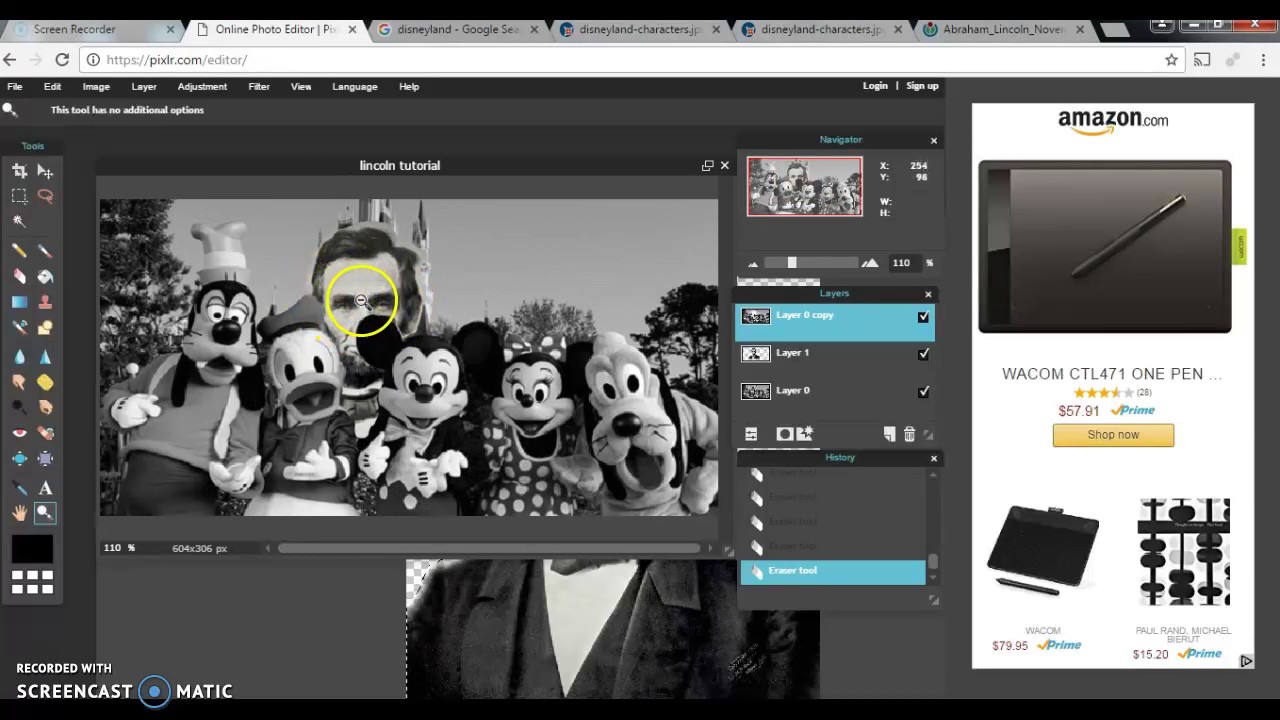This screenshot has height=720, width=1280.
Task: Select the Eraser tool in Tools panel
Action: (x=19, y=276)
